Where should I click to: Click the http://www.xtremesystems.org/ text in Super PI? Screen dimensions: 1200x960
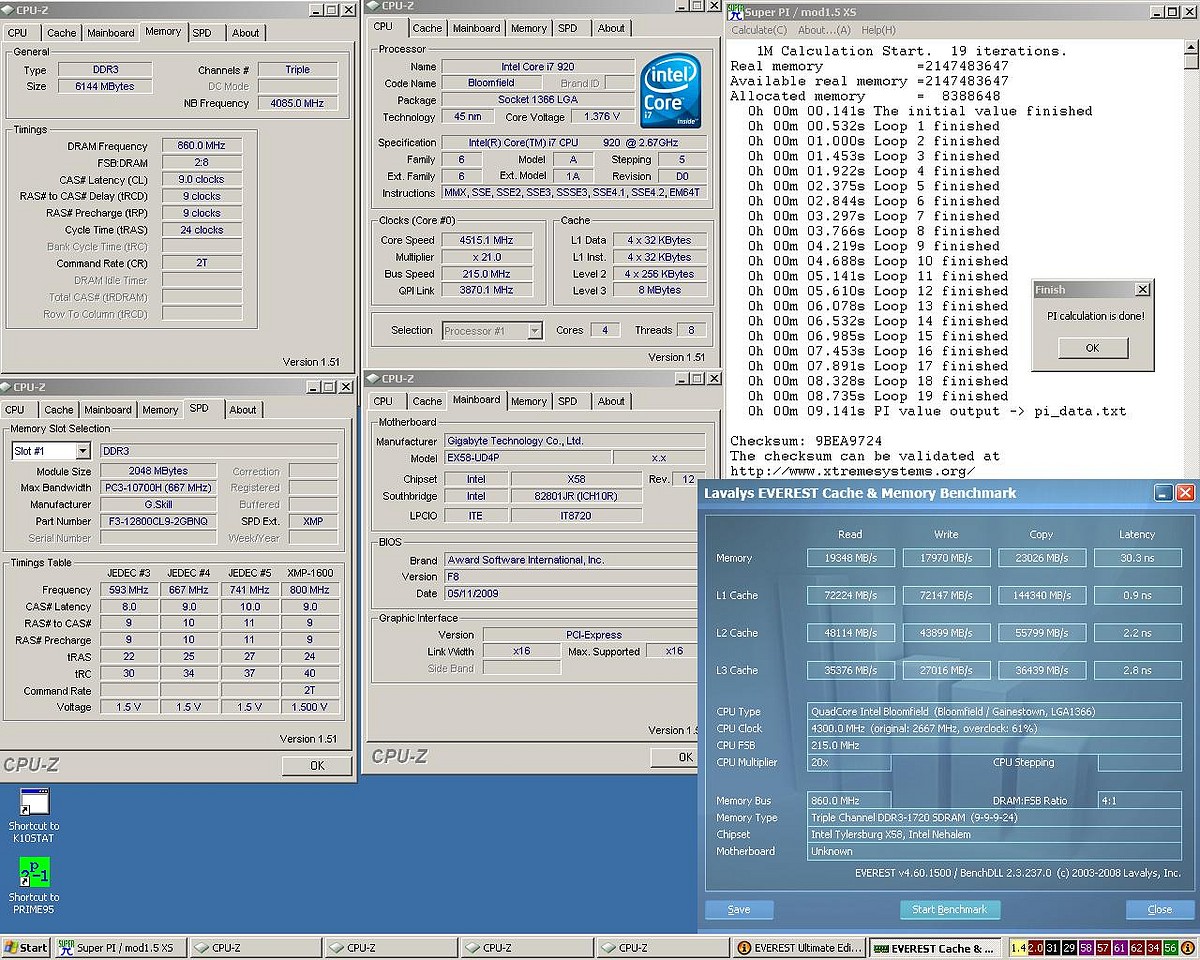point(852,471)
